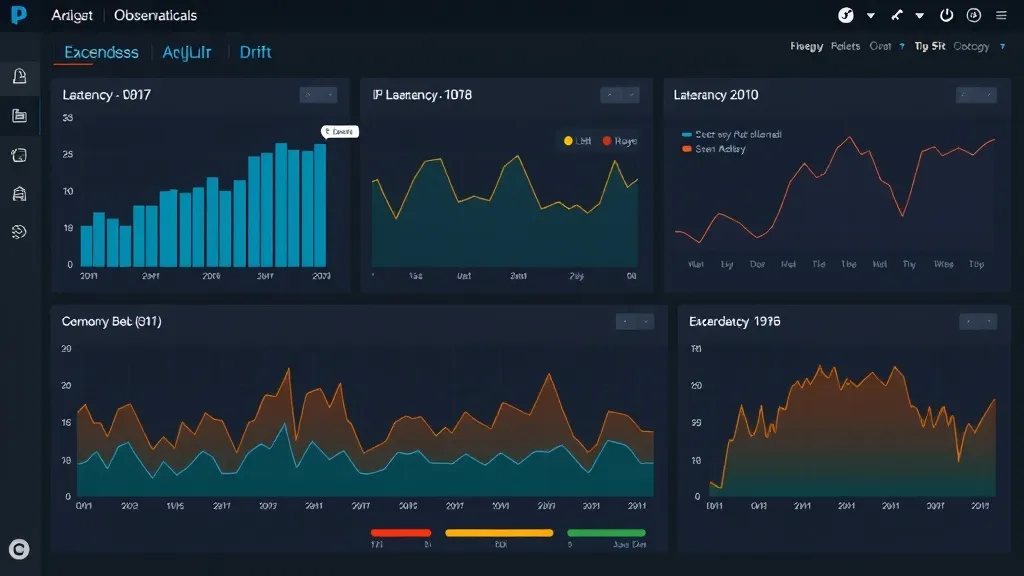Open the Laterancy 2010 panel options control

(976, 95)
